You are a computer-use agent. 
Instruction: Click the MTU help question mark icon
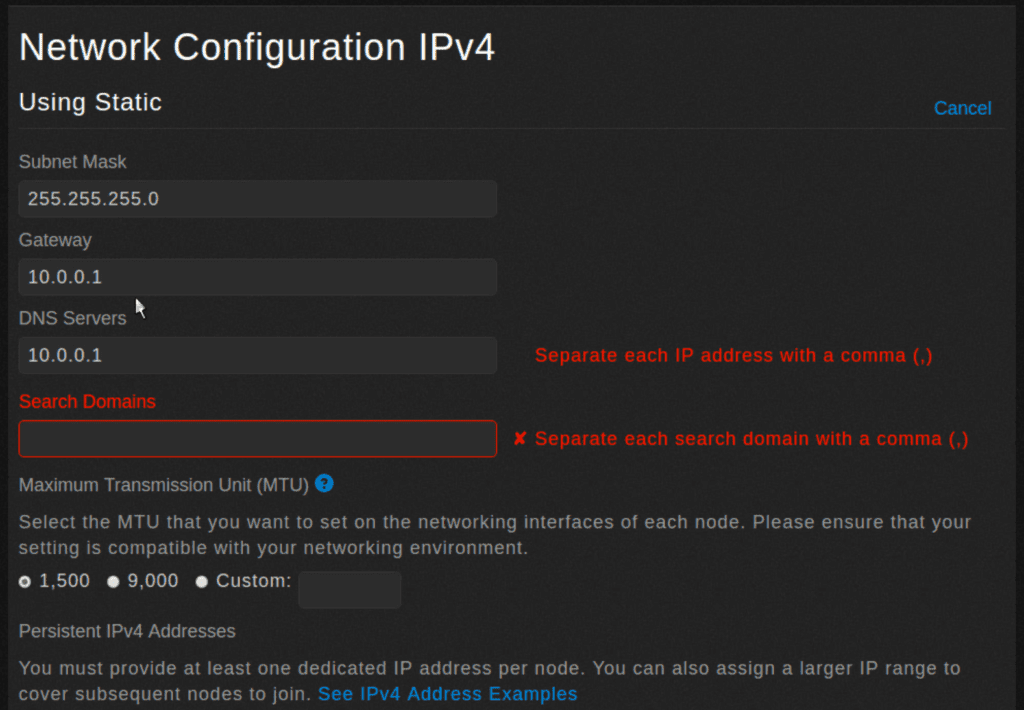[324, 484]
